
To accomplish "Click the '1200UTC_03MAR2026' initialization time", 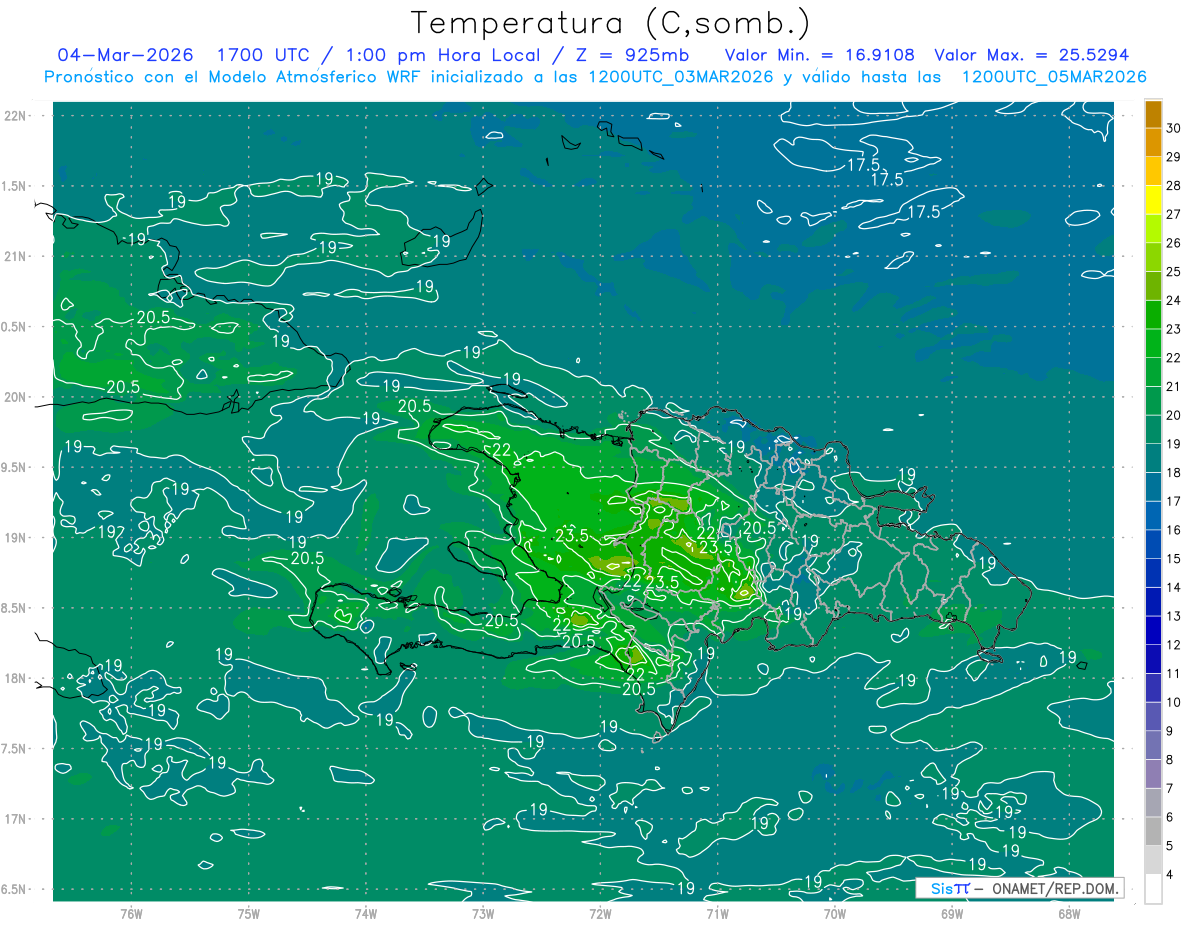I will click(680, 77).
